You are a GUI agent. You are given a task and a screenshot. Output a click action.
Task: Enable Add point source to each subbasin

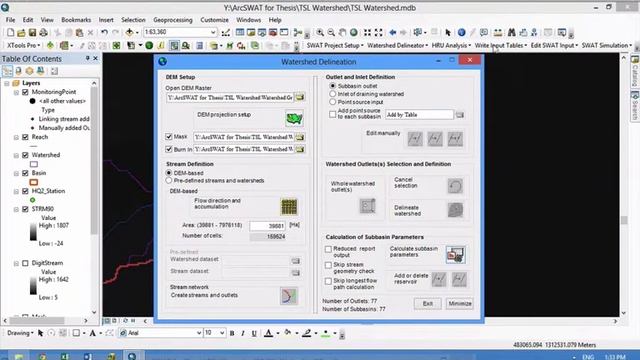point(333,114)
